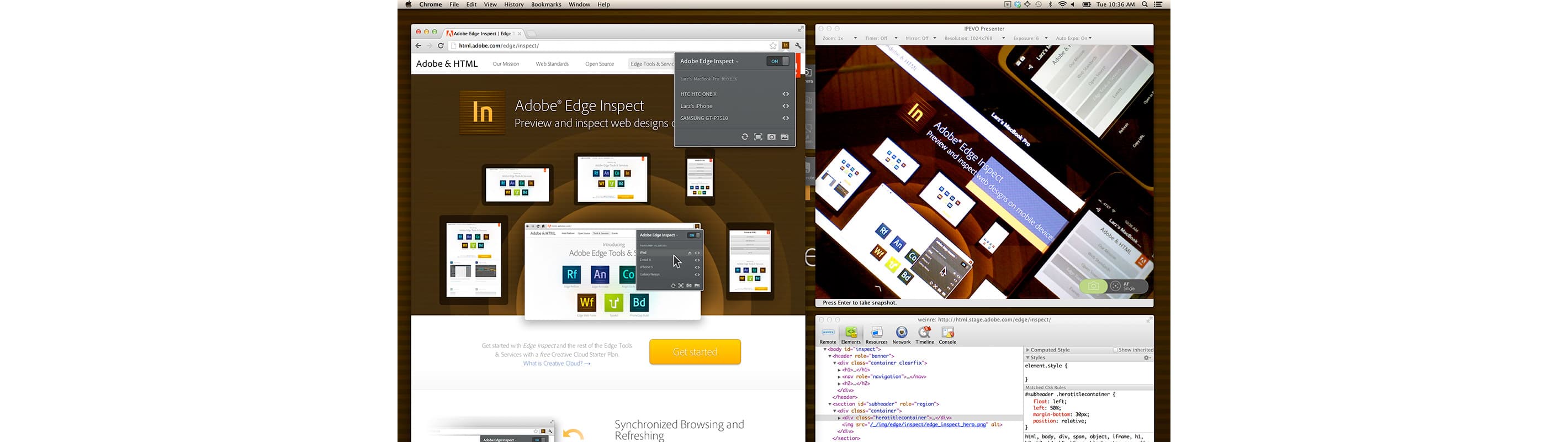
Task: Open the Network panel in weinre
Action: click(x=902, y=335)
